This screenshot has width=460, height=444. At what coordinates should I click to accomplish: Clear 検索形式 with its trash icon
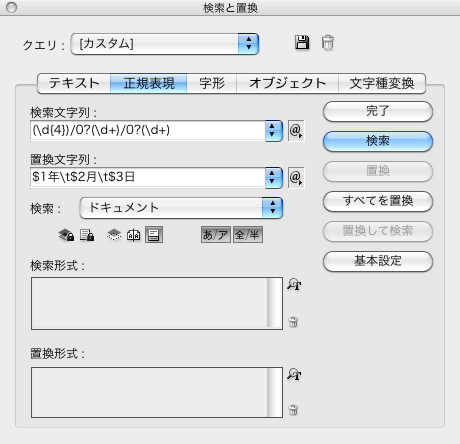pos(293,322)
